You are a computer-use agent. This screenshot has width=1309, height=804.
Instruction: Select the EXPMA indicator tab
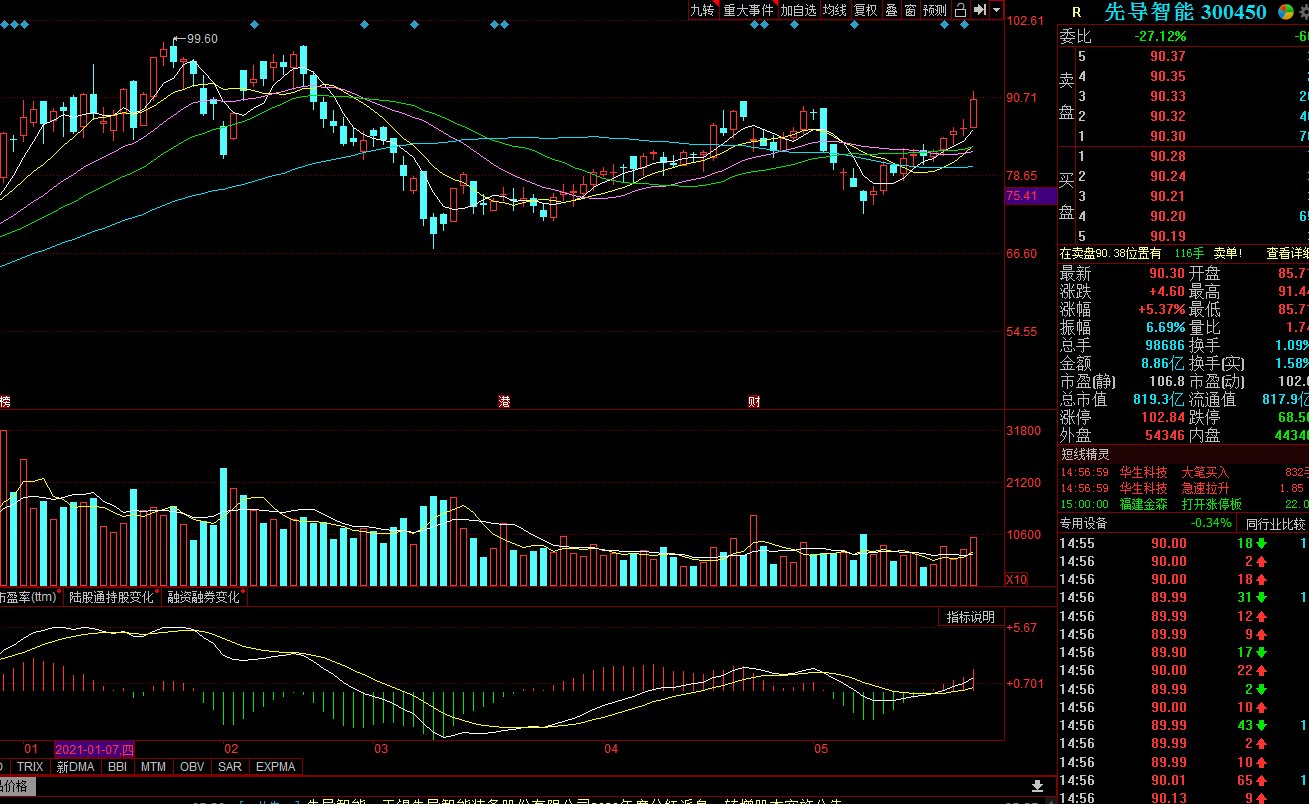coord(276,767)
